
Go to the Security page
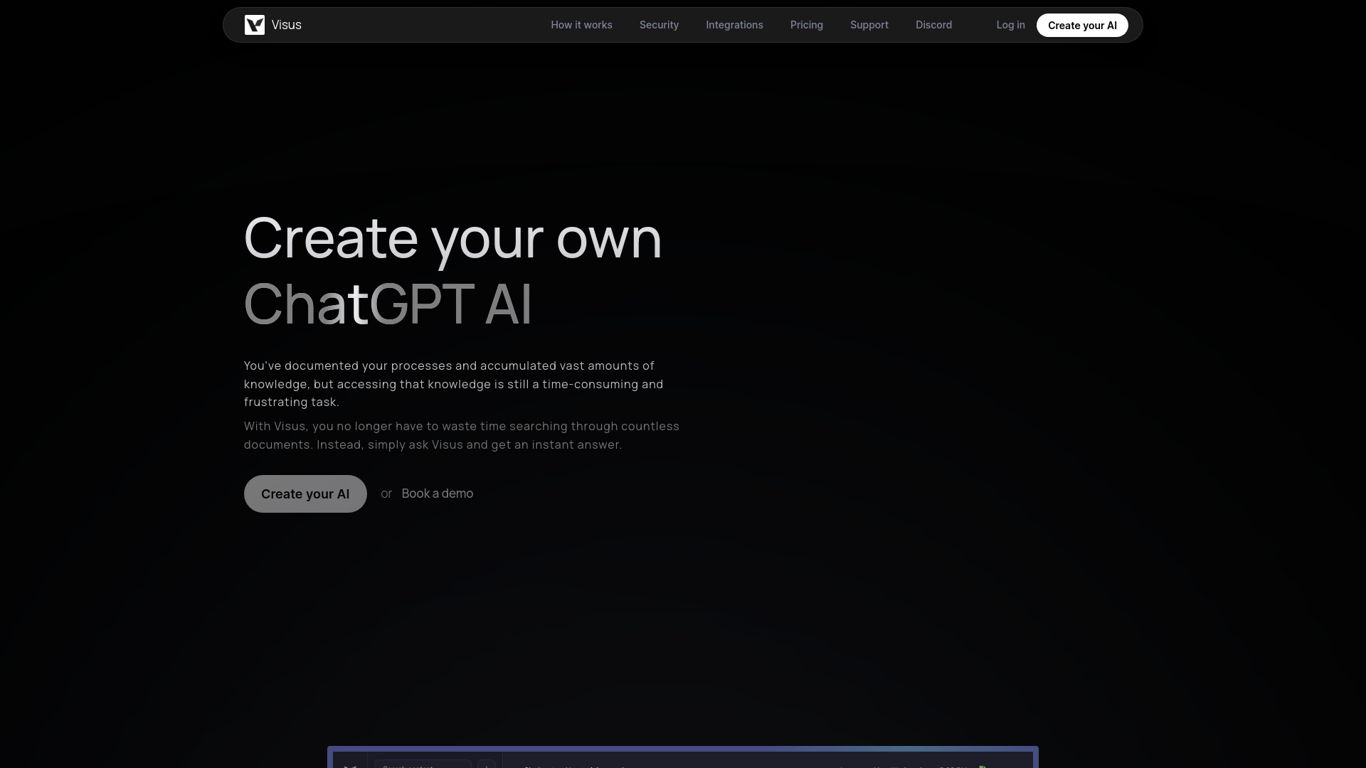(x=659, y=25)
